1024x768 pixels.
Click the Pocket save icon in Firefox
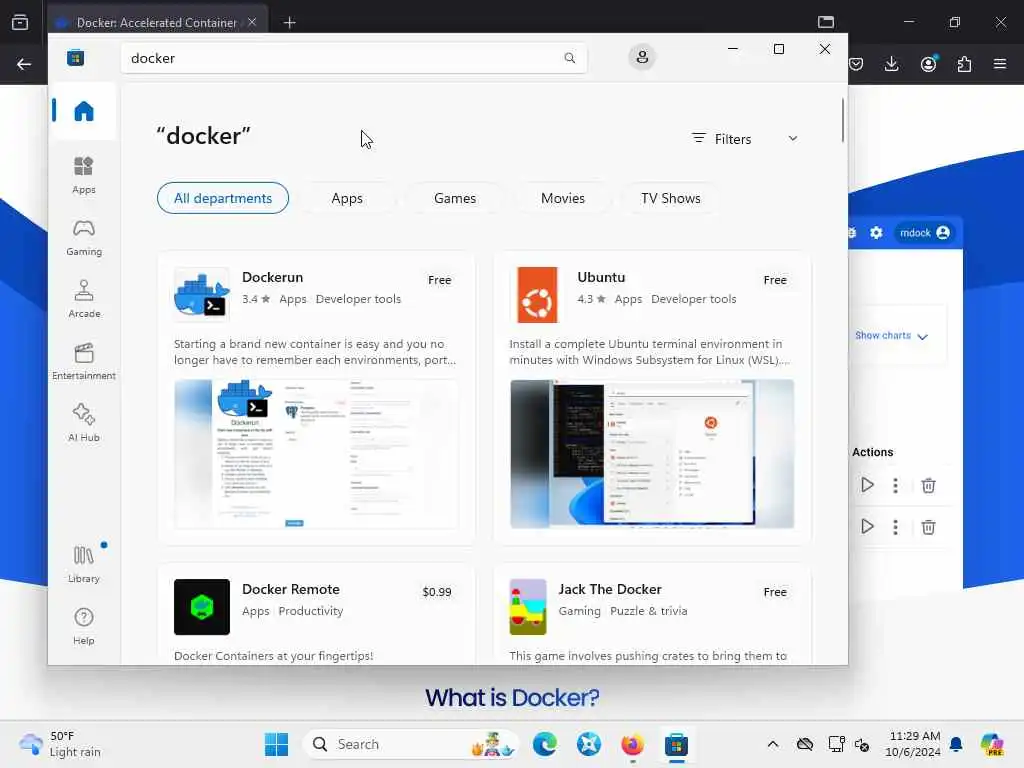856,64
